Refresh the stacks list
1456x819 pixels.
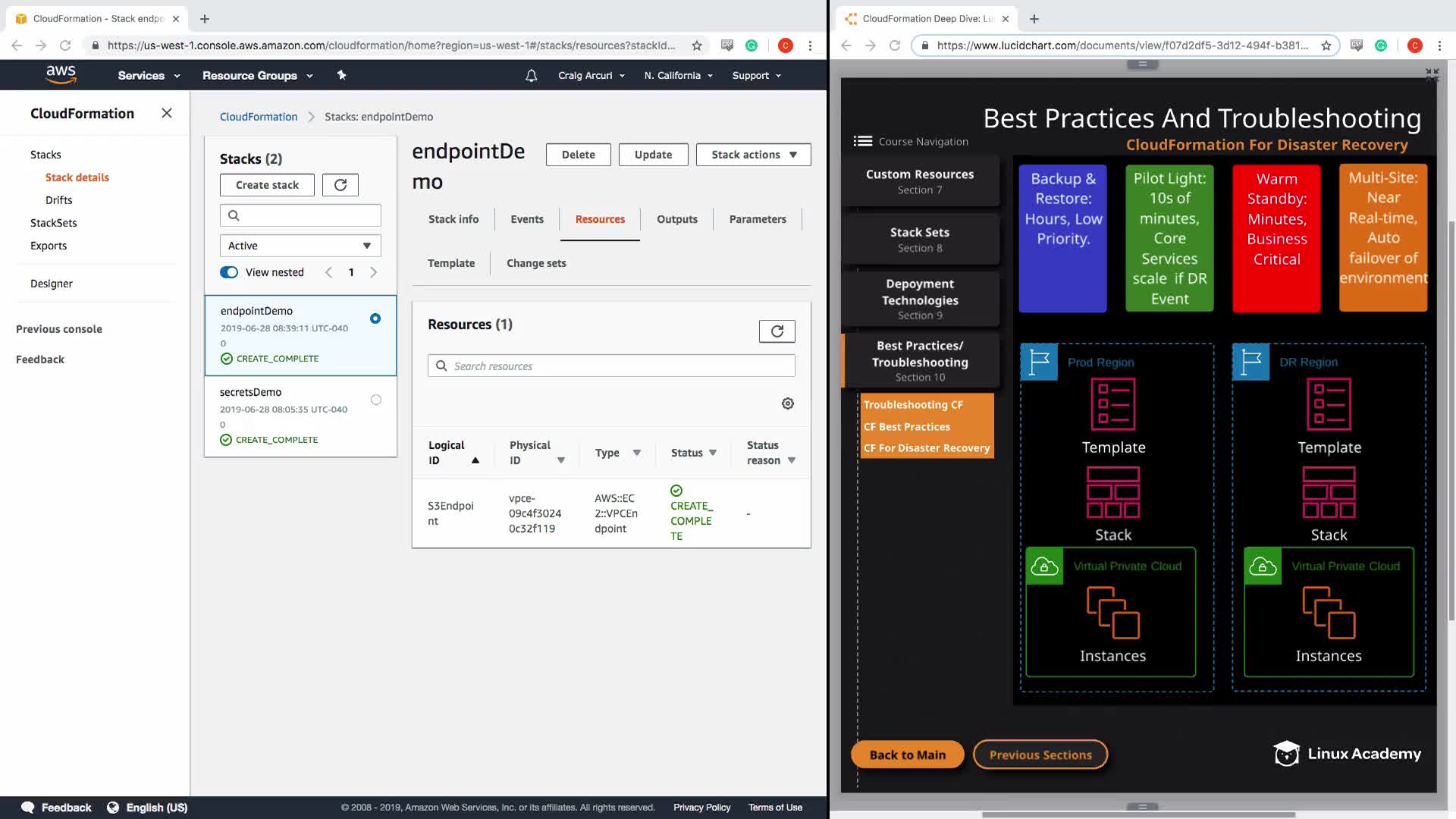click(340, 185)
